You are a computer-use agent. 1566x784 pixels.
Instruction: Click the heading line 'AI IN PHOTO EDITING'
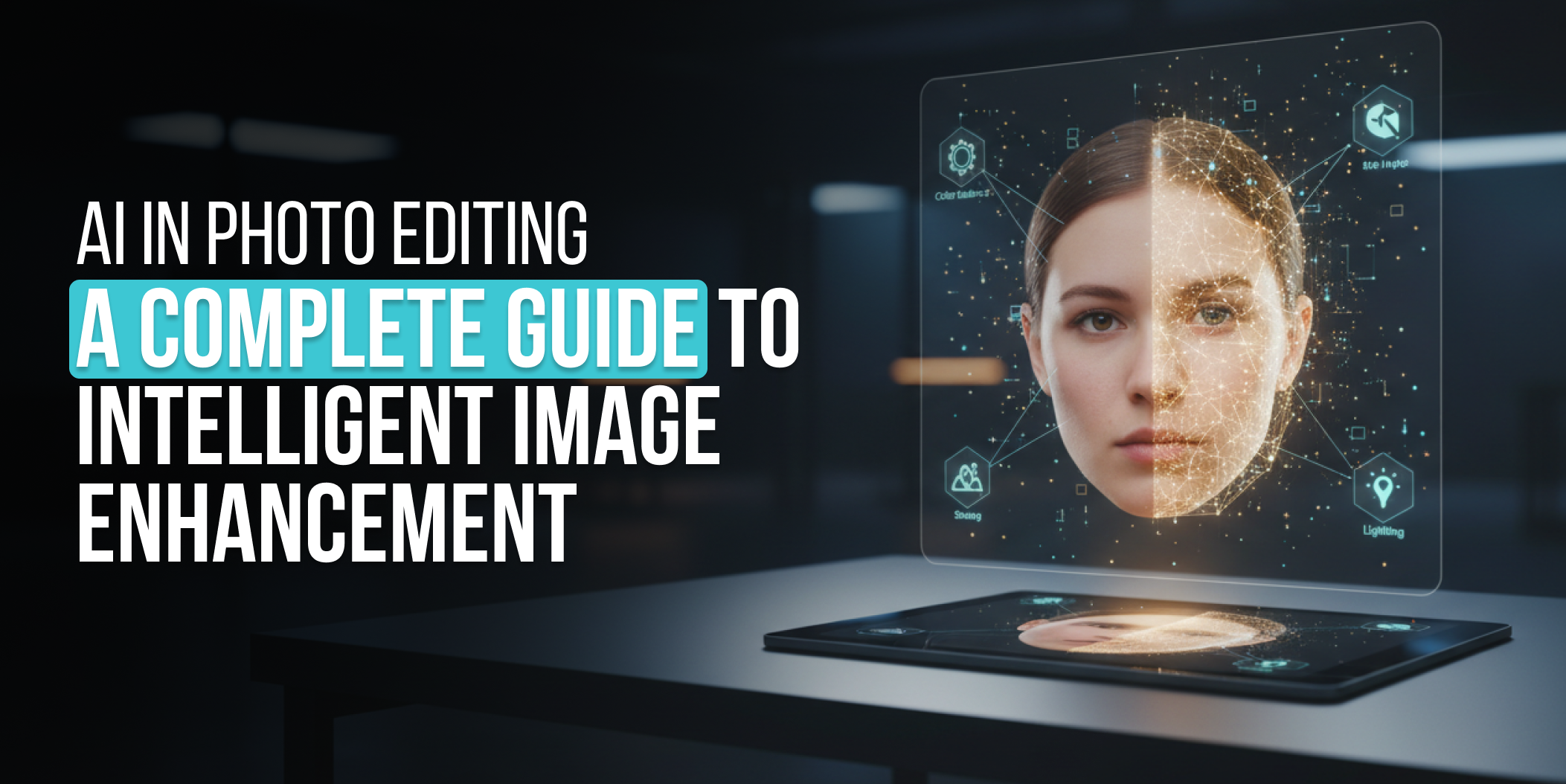(333, 233)
